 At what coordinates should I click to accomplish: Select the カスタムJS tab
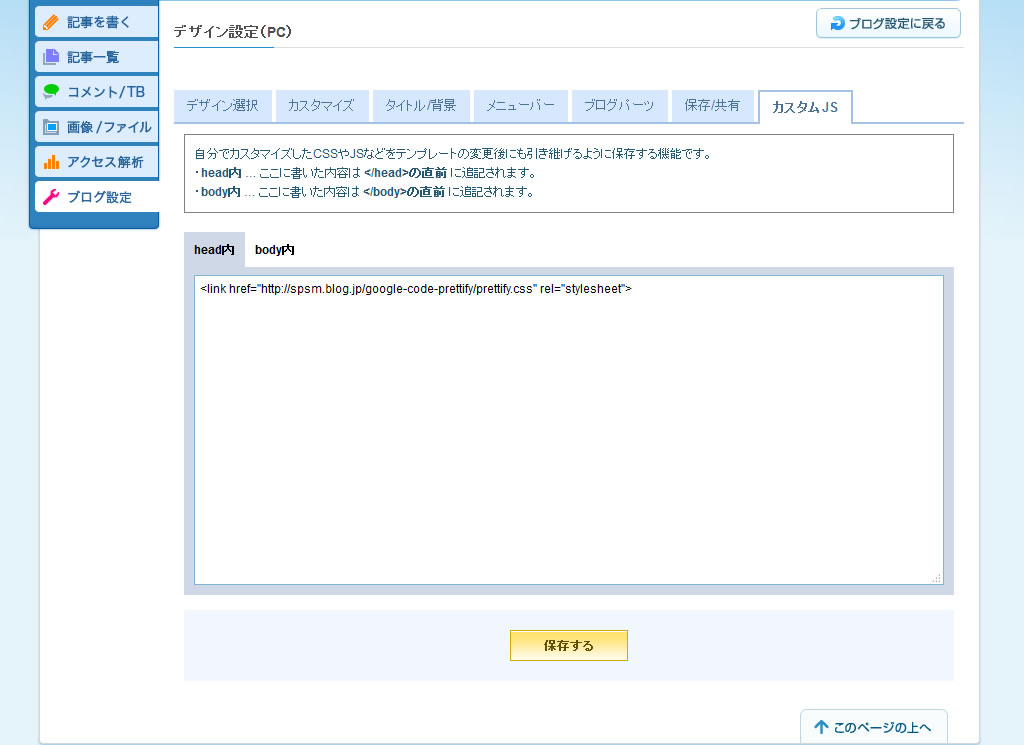[x=805, y=107]
